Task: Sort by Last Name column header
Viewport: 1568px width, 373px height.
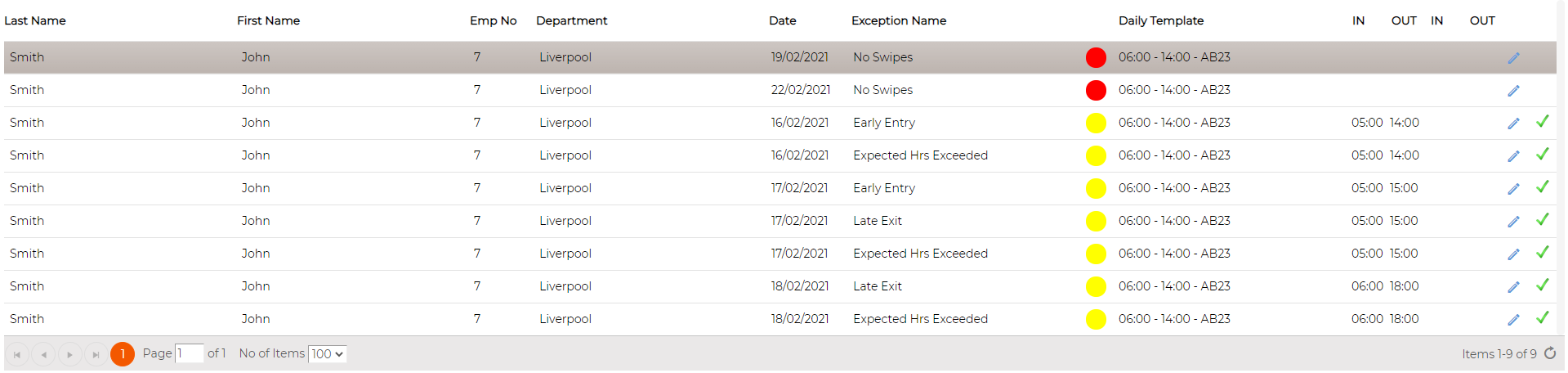Action: coord(35,20)
